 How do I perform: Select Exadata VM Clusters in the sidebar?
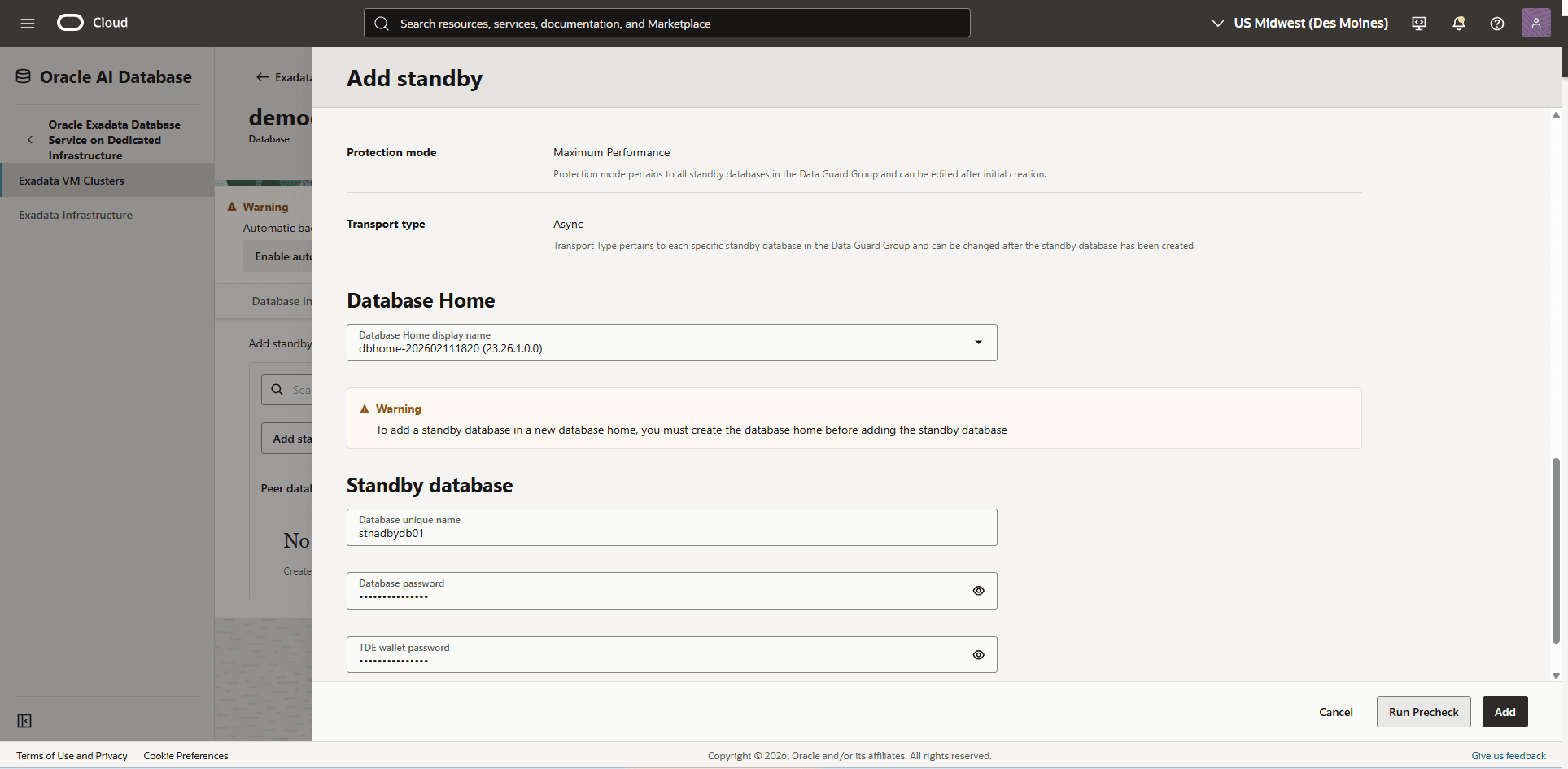tap(72, 180)
